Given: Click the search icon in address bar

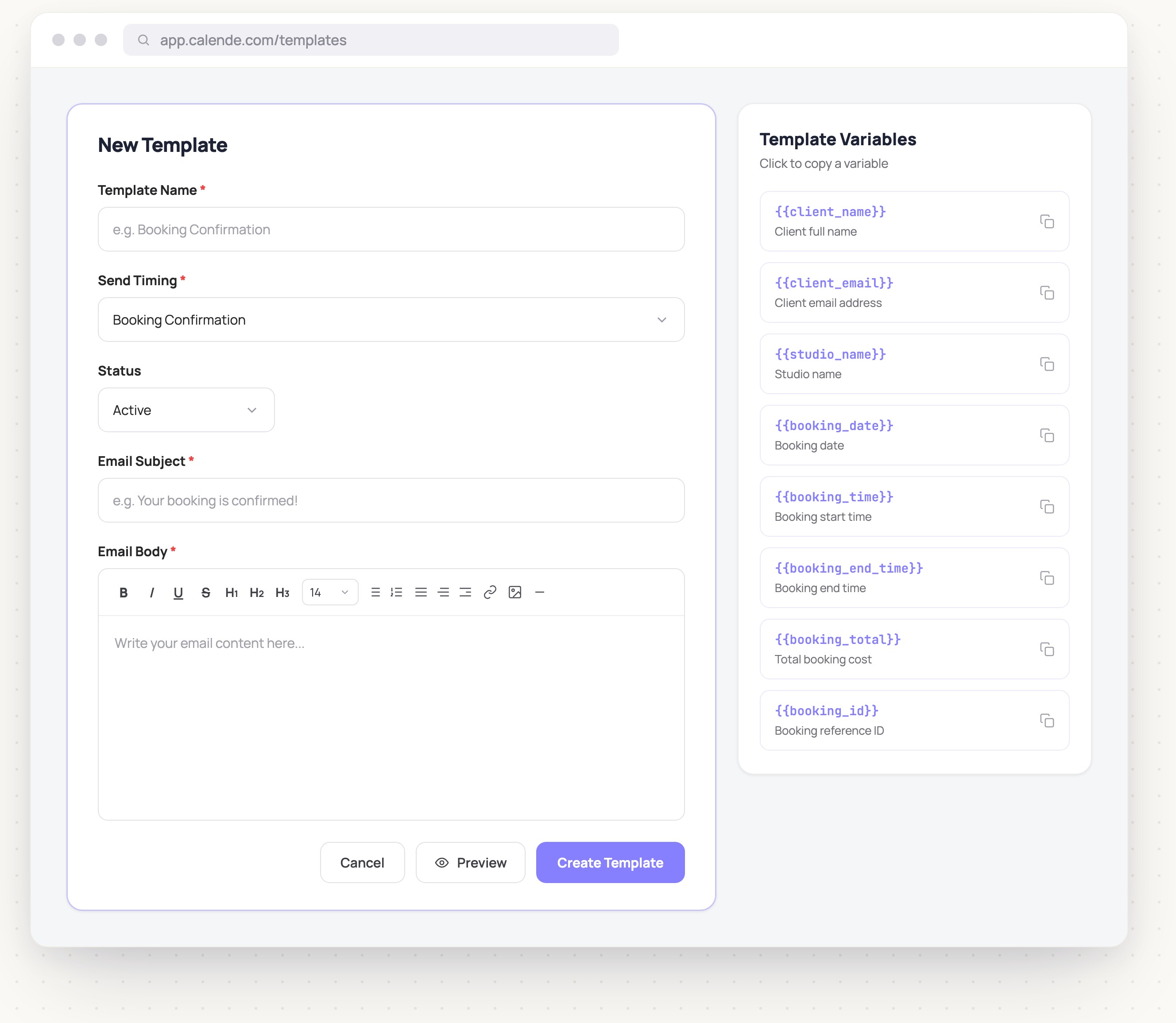Looking at the screenshot, I should point(144,40).
